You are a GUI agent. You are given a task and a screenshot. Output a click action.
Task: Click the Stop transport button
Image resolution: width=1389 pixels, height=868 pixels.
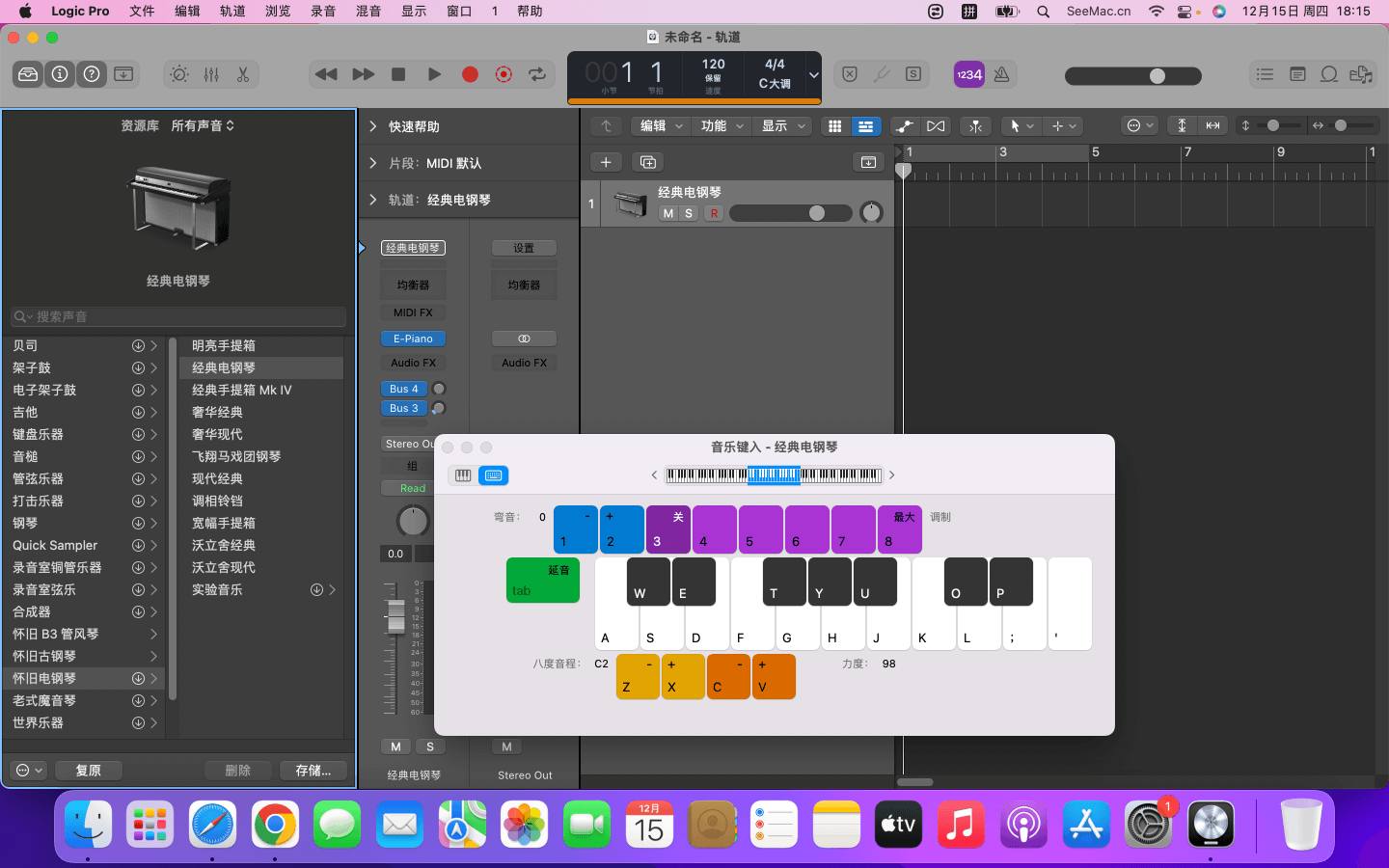pos(398,74)
